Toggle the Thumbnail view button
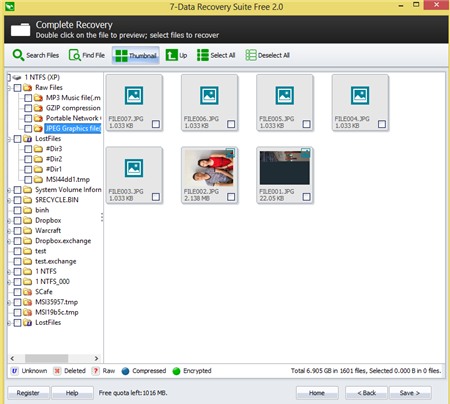The height and width of the screenshot is (404, 450). click(136, 55)
